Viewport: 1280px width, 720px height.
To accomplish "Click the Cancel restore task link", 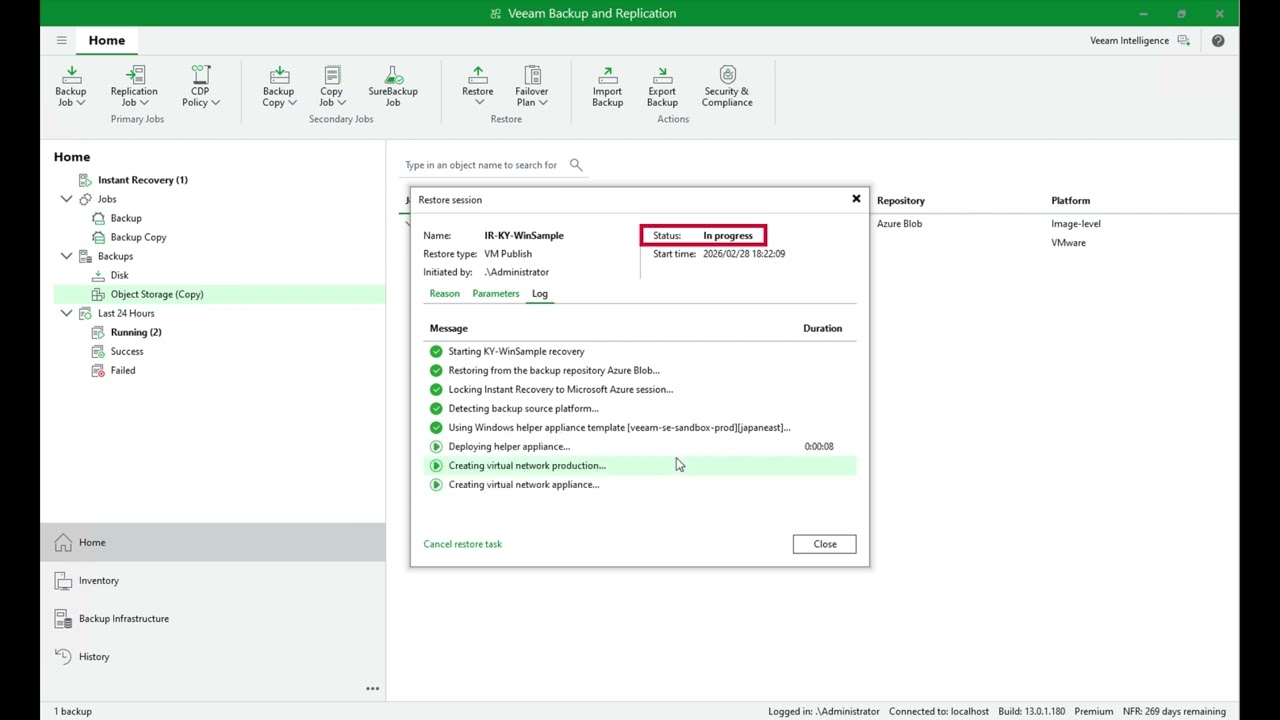I will pos(462,544).
